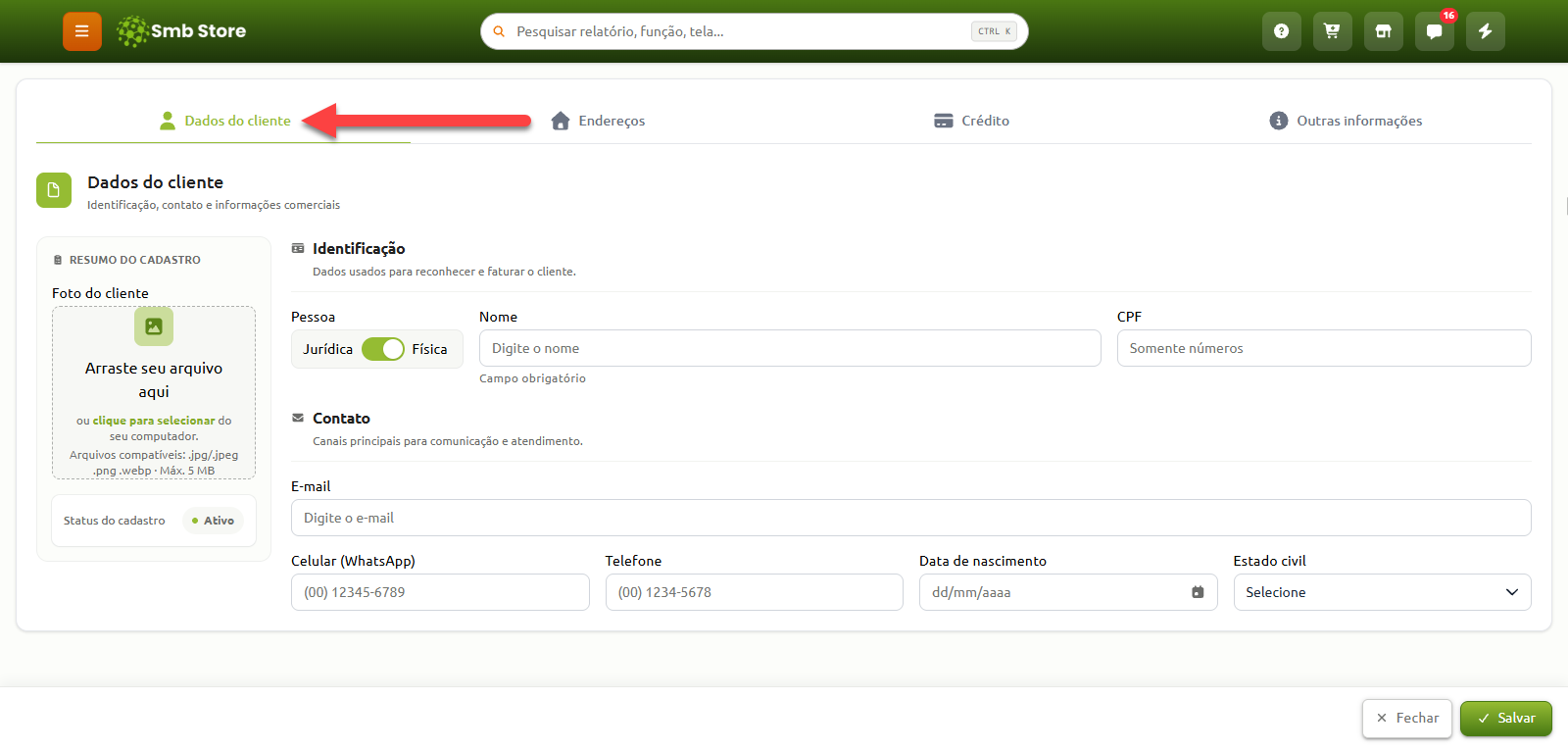
Task: Open the orange hamburger menu
Action: tap(82, 31)
